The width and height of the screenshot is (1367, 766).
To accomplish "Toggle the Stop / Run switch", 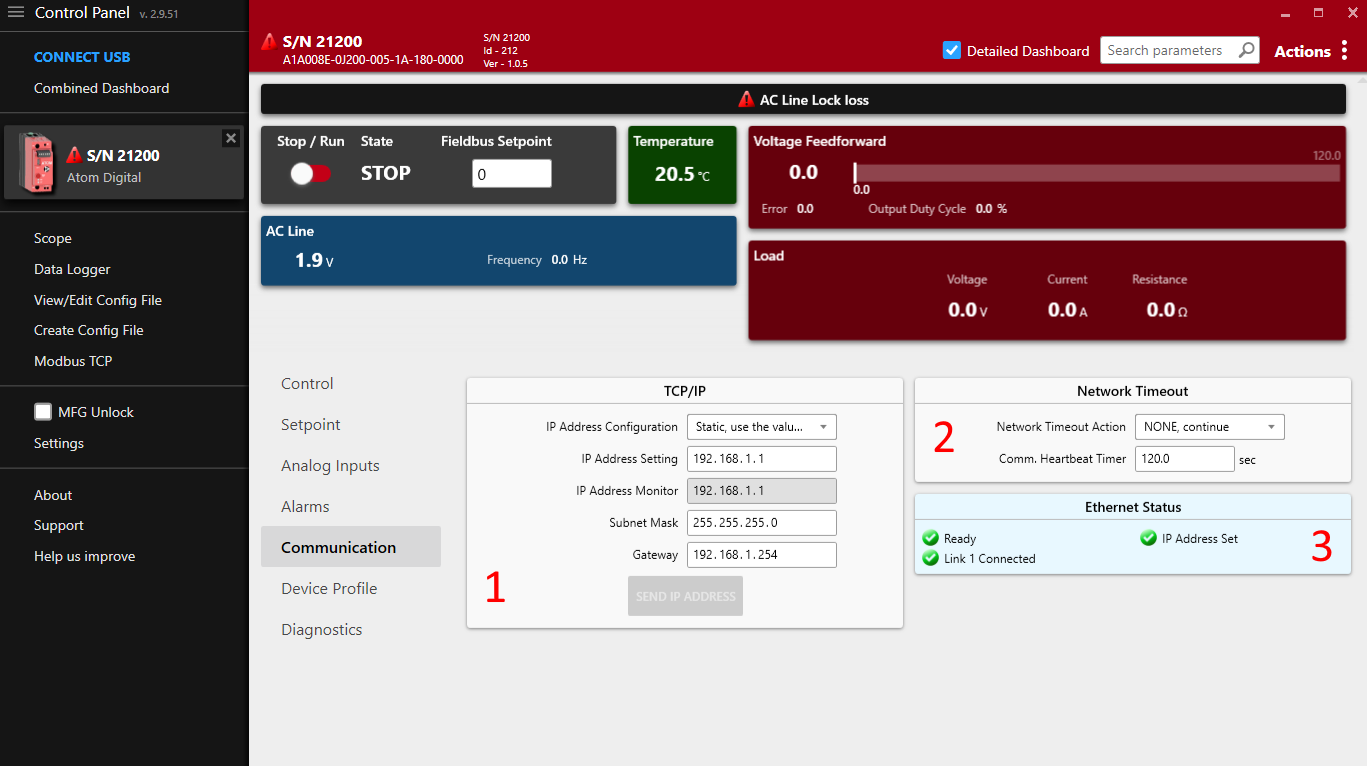I will [x=310, y=172].
